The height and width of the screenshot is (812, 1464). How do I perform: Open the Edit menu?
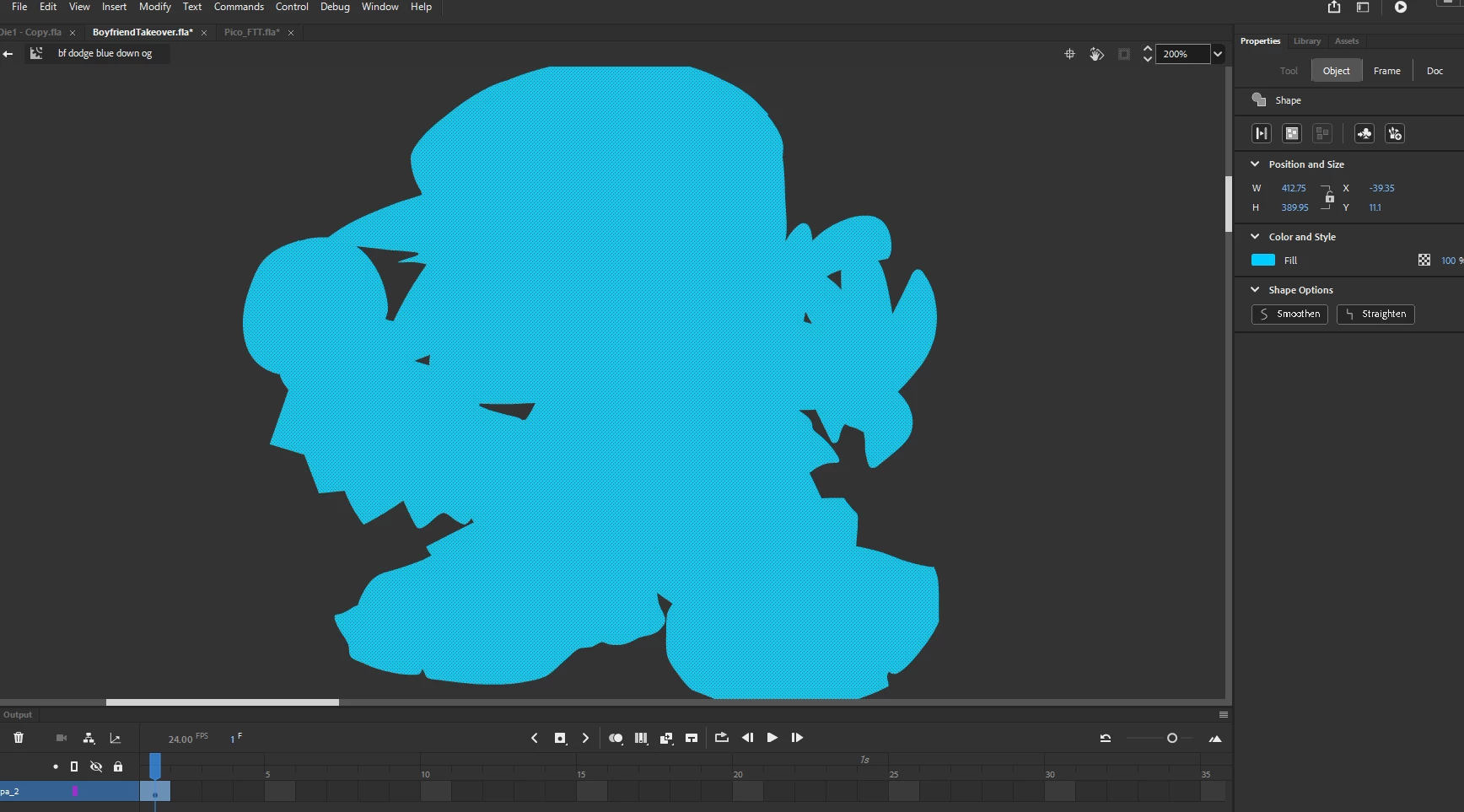[48, 7]
